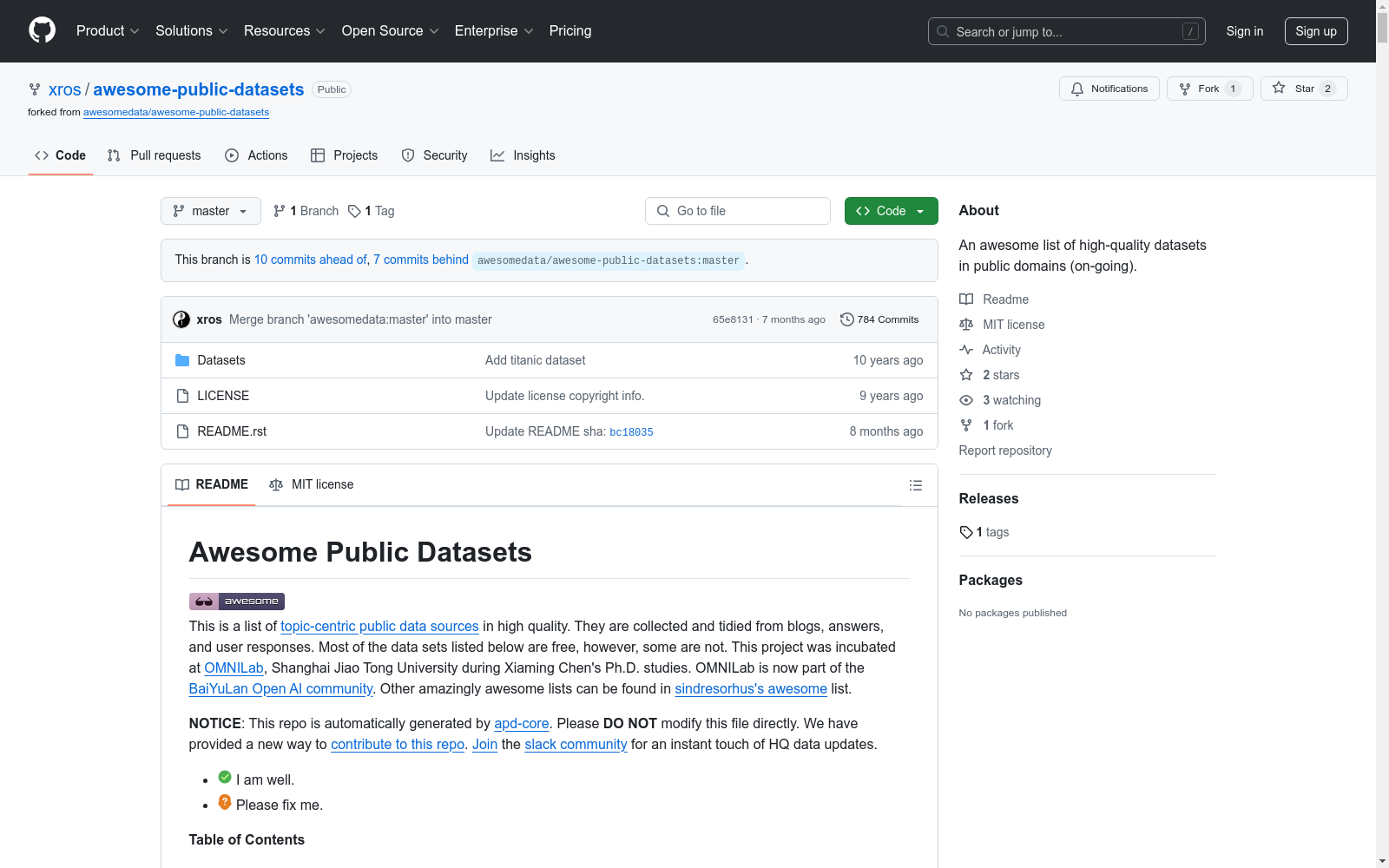Expand the Open Source menu
Viewport: 1389px width, 868px height.
(391, 31)
